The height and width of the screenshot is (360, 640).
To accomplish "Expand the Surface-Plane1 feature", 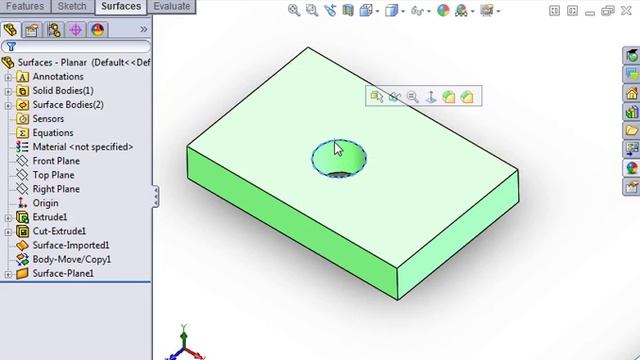I will coord(8,274).
